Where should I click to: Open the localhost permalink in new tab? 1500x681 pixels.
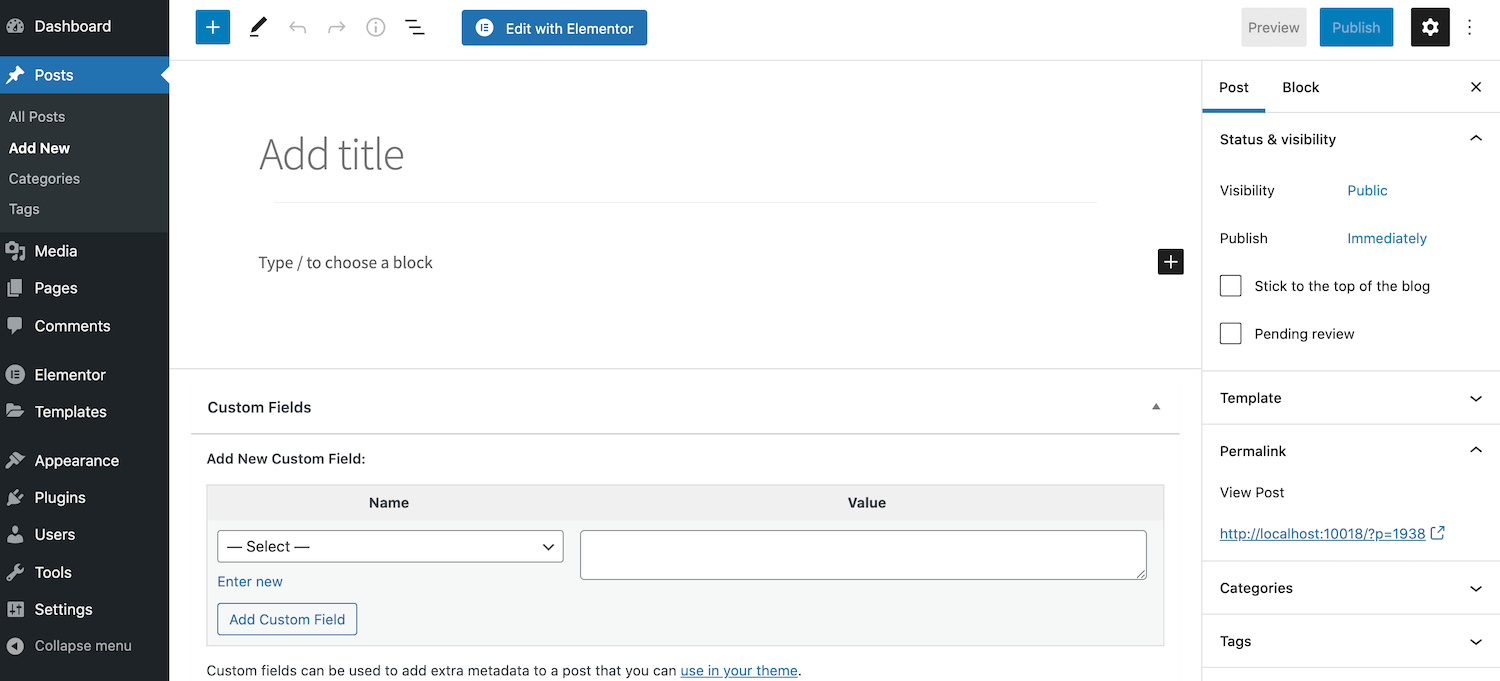[x=1322, y=533]
